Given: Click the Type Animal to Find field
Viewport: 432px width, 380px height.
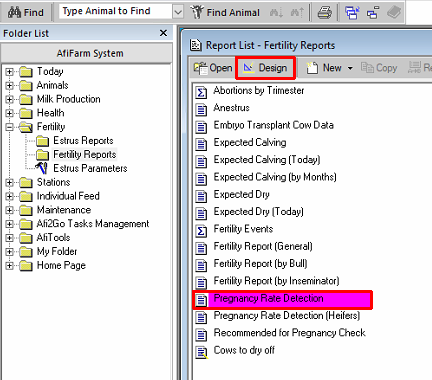Looking at the screenshot, I should pyautogui.click(x=116, y=11).
